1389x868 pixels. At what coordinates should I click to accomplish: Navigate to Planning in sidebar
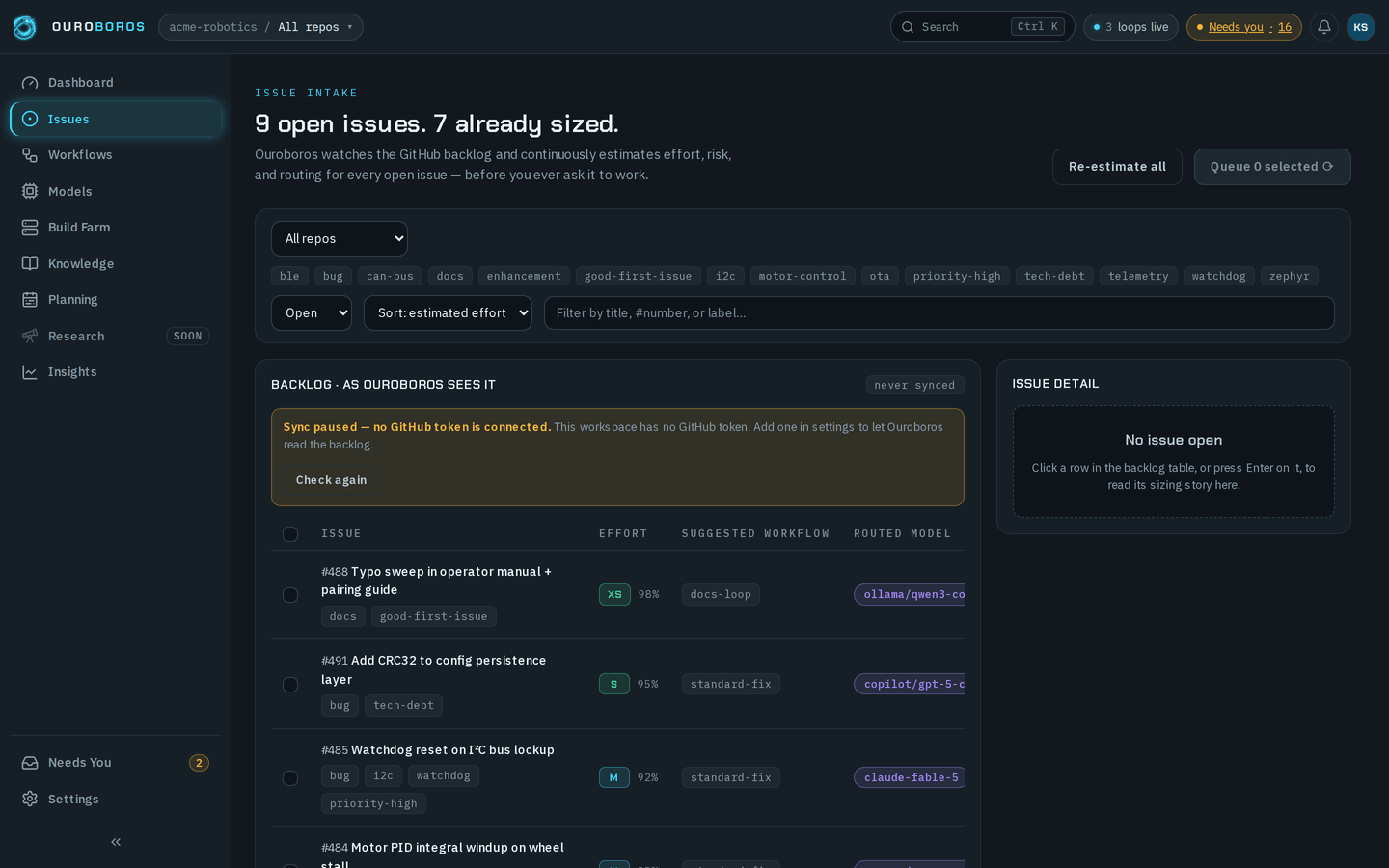pyautogui.click(x=116, y=300)
